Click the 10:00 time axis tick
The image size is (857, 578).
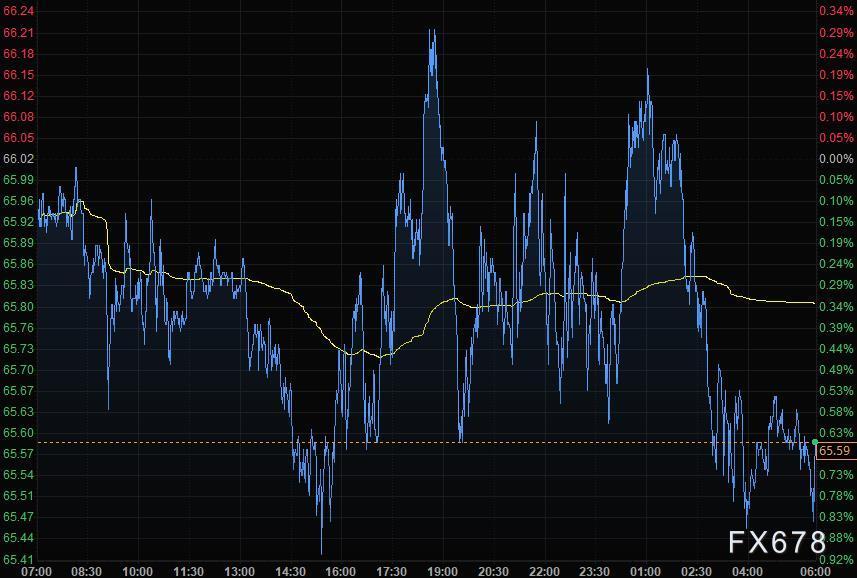click(137, 571)
